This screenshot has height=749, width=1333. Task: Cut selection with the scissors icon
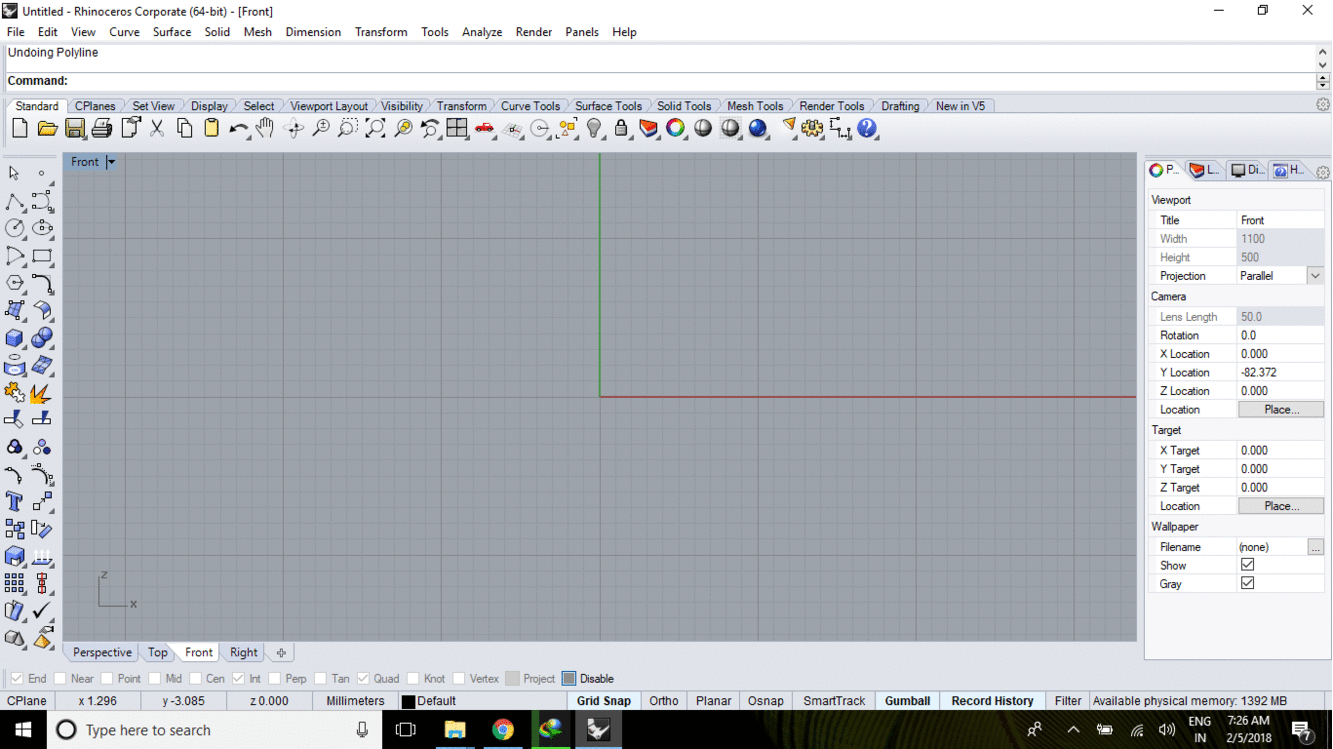(157, 128)
